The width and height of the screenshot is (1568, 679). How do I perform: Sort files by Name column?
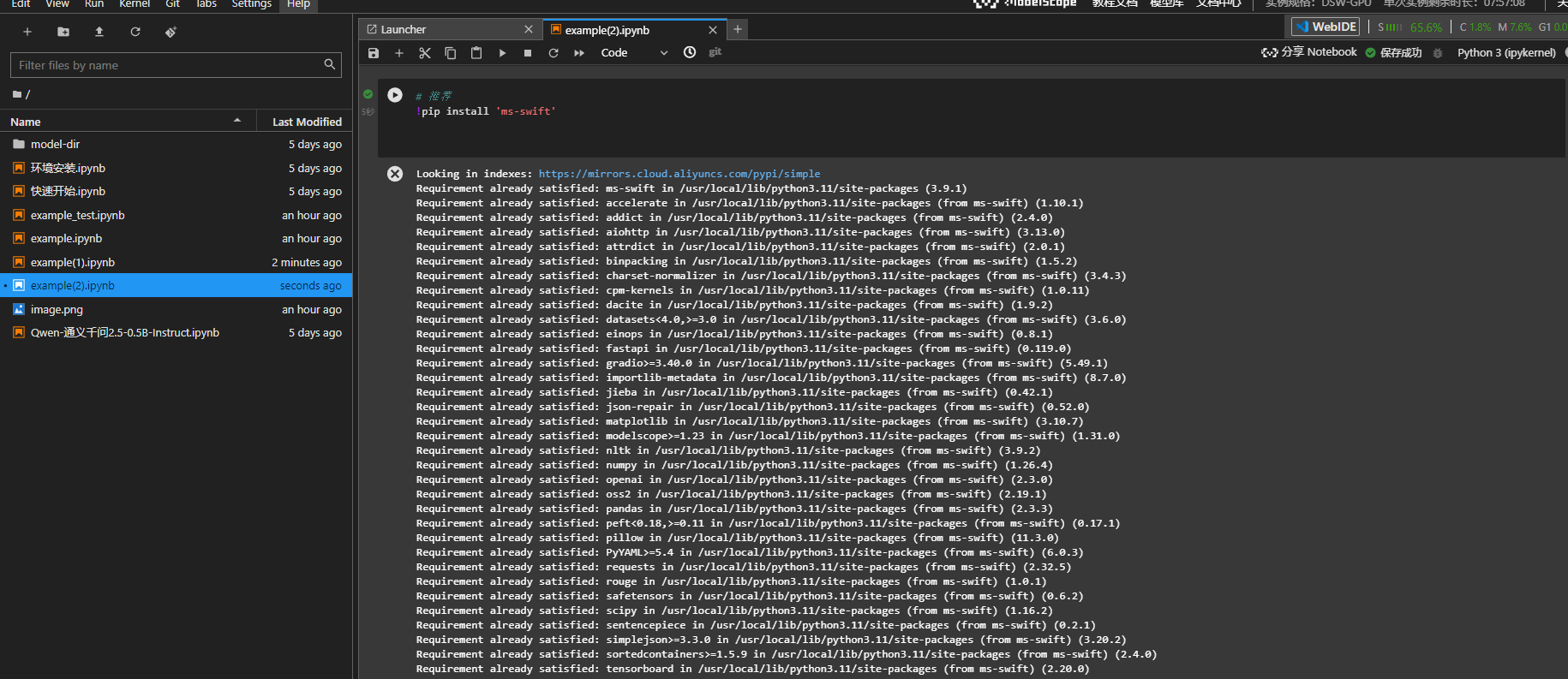[129, 122]
